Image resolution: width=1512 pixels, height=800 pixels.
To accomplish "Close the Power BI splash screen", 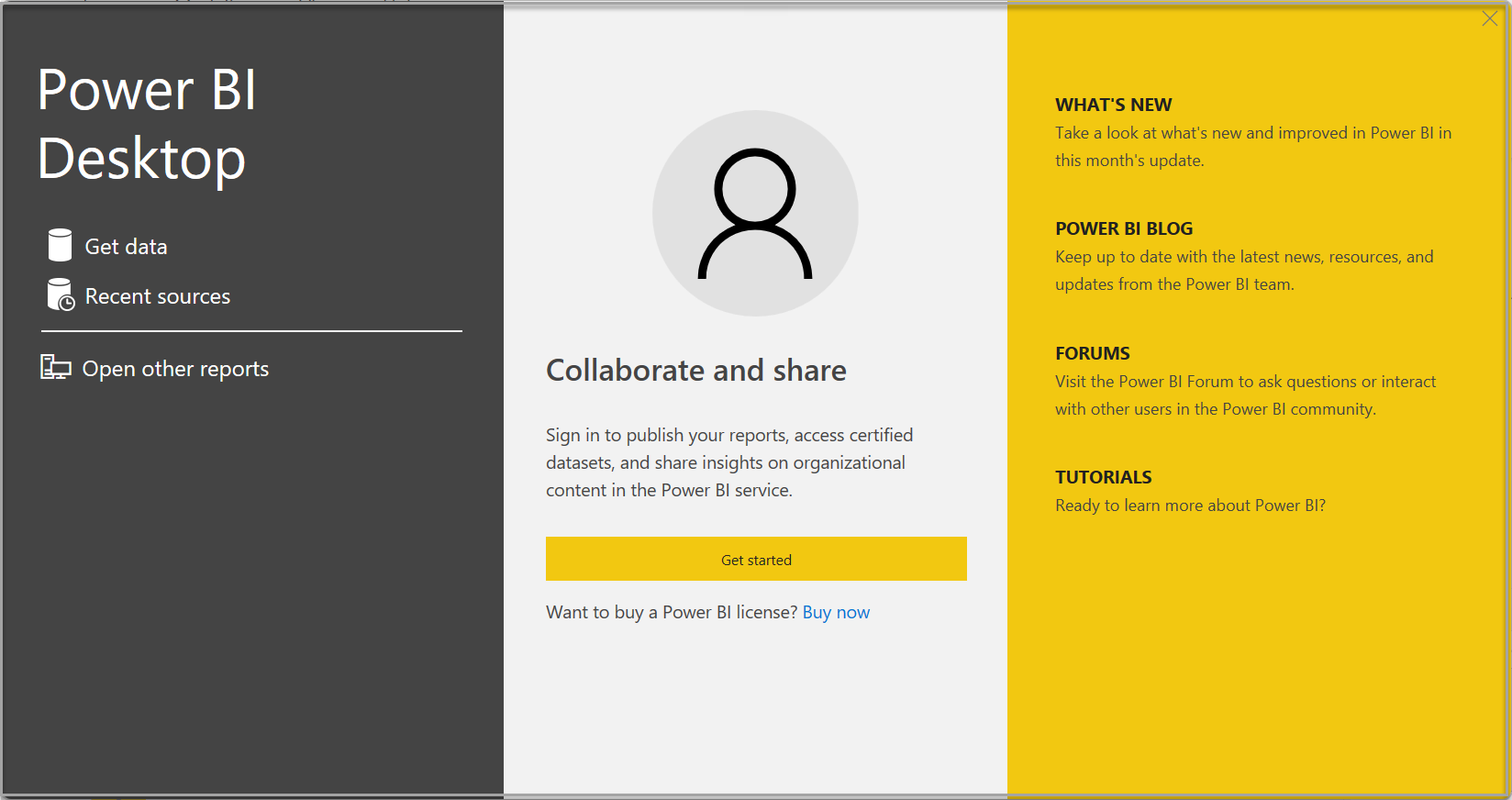I will coord(1489,19).
